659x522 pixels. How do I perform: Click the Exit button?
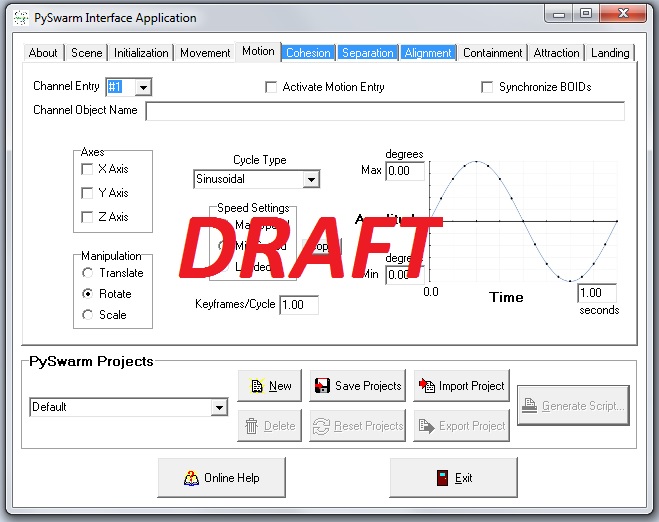453,477
